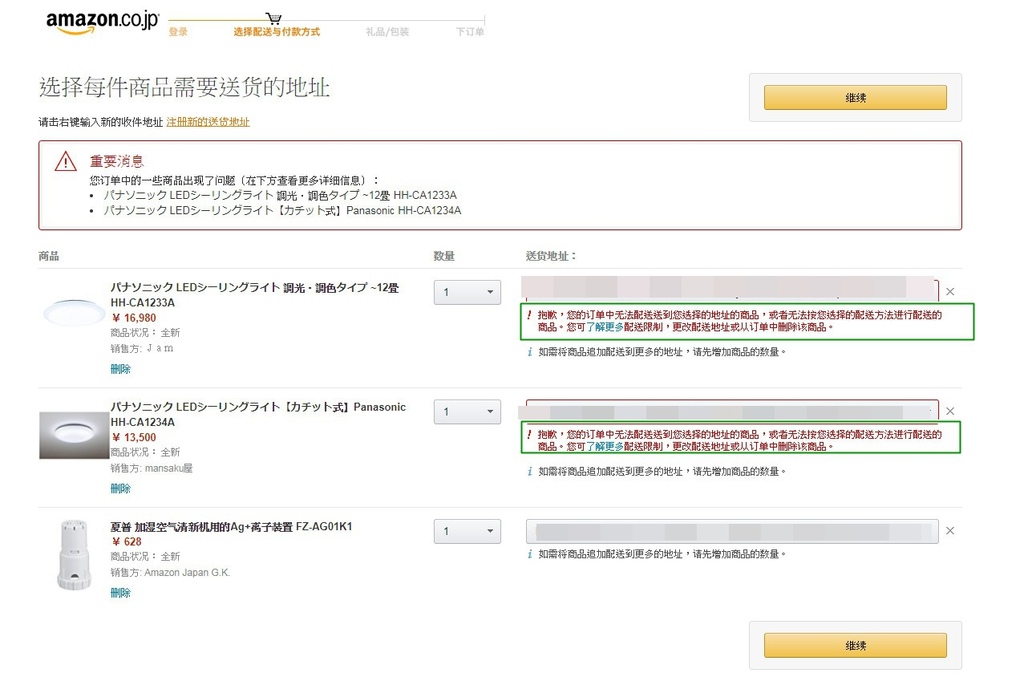1024x673 pixels.
Task: Remove address row for HH-CA1233A with X icon
Action: pyautogui.click(x=950, y=292)
